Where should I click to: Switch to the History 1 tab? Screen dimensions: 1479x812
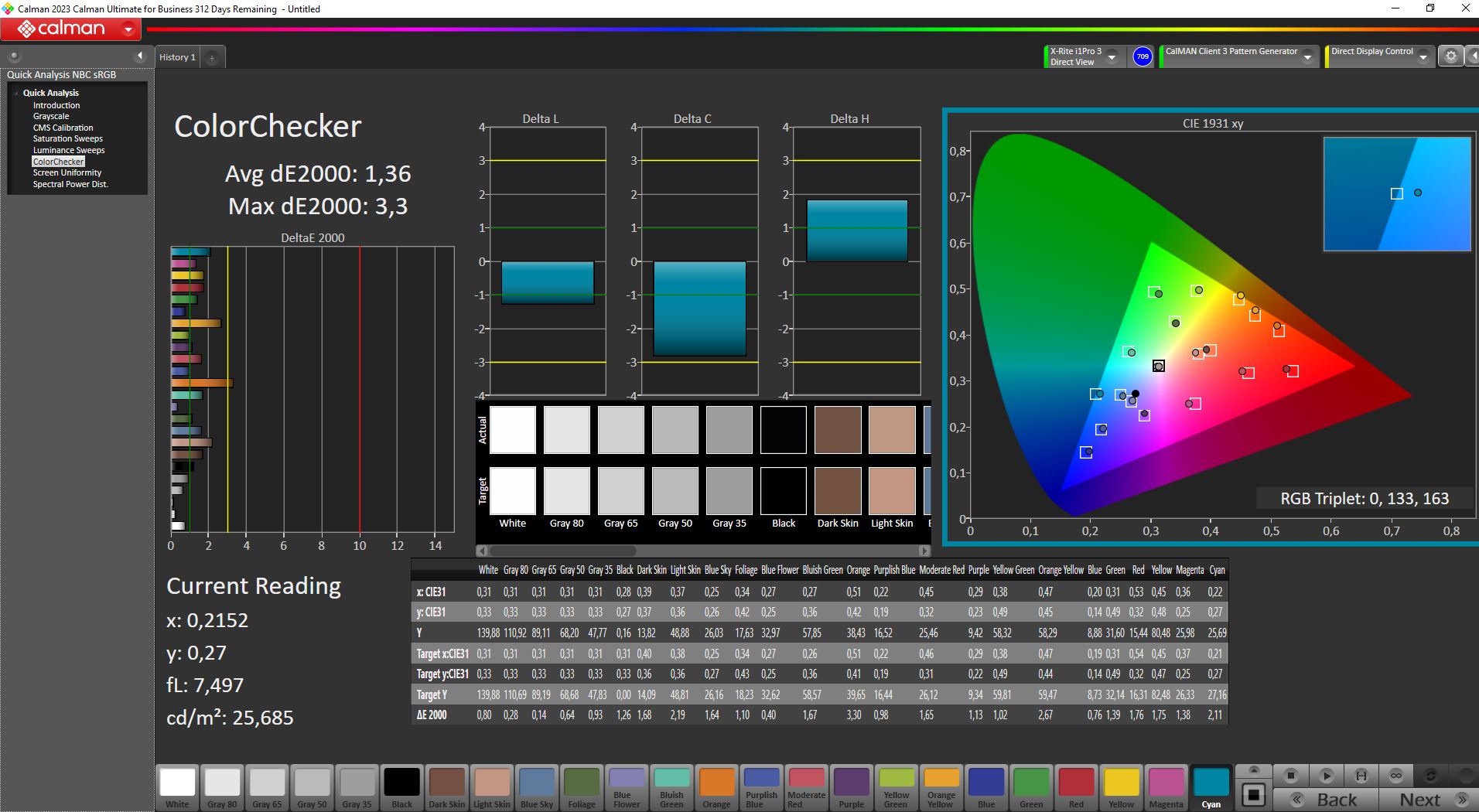[x=177, y=57]
